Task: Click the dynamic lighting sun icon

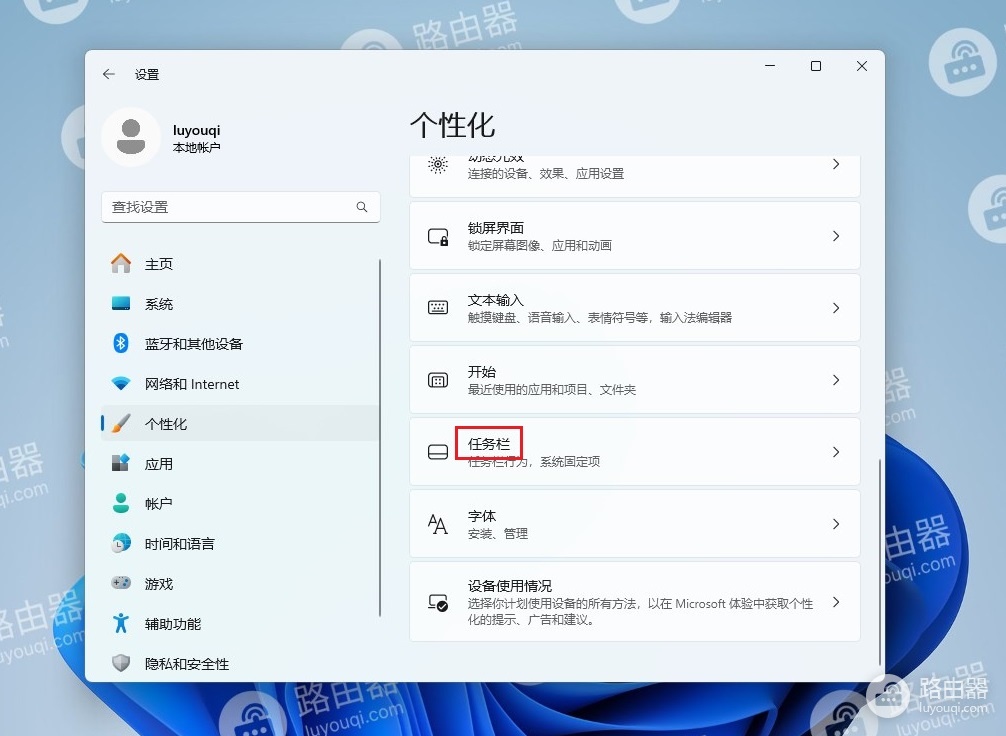Action: (x=438, y=165)
